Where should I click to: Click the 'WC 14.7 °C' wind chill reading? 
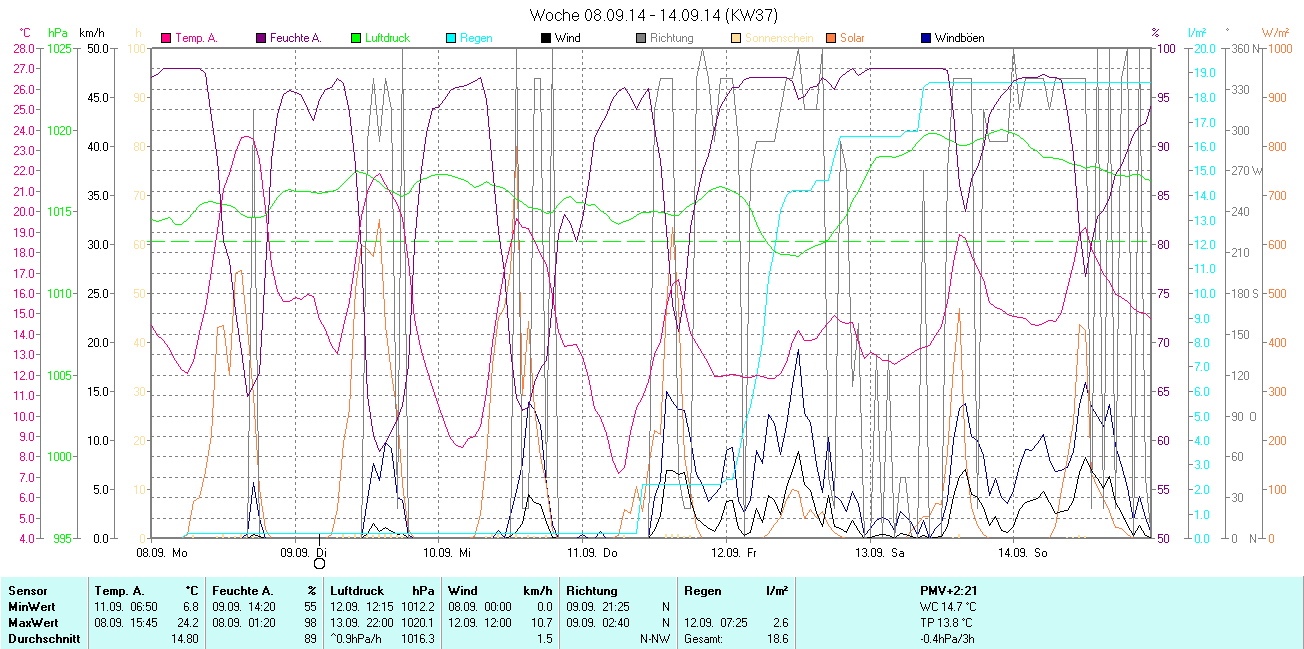click(x=948, y=607)
